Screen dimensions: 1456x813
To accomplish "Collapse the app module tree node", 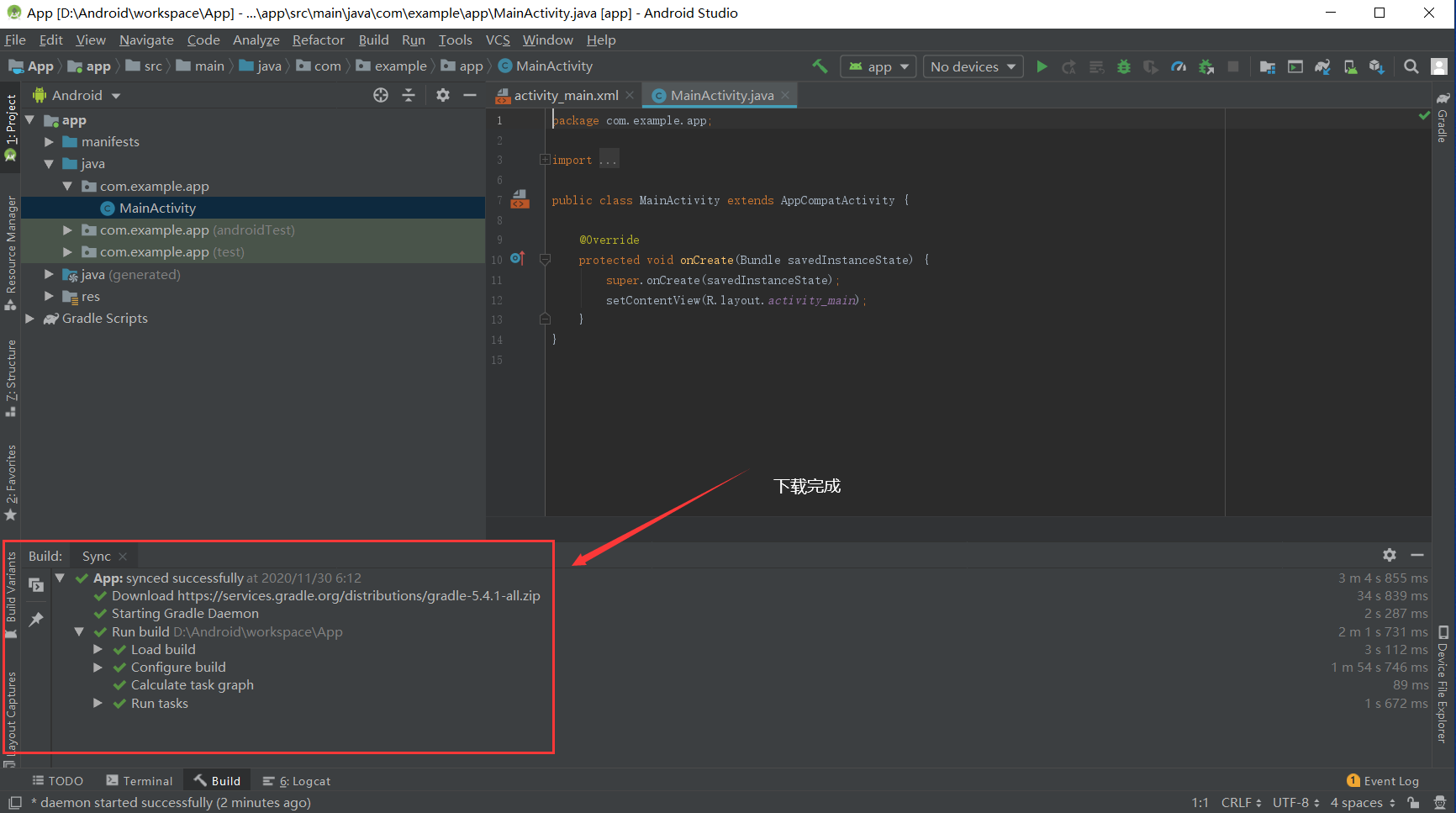I will (x=30, y=120).
